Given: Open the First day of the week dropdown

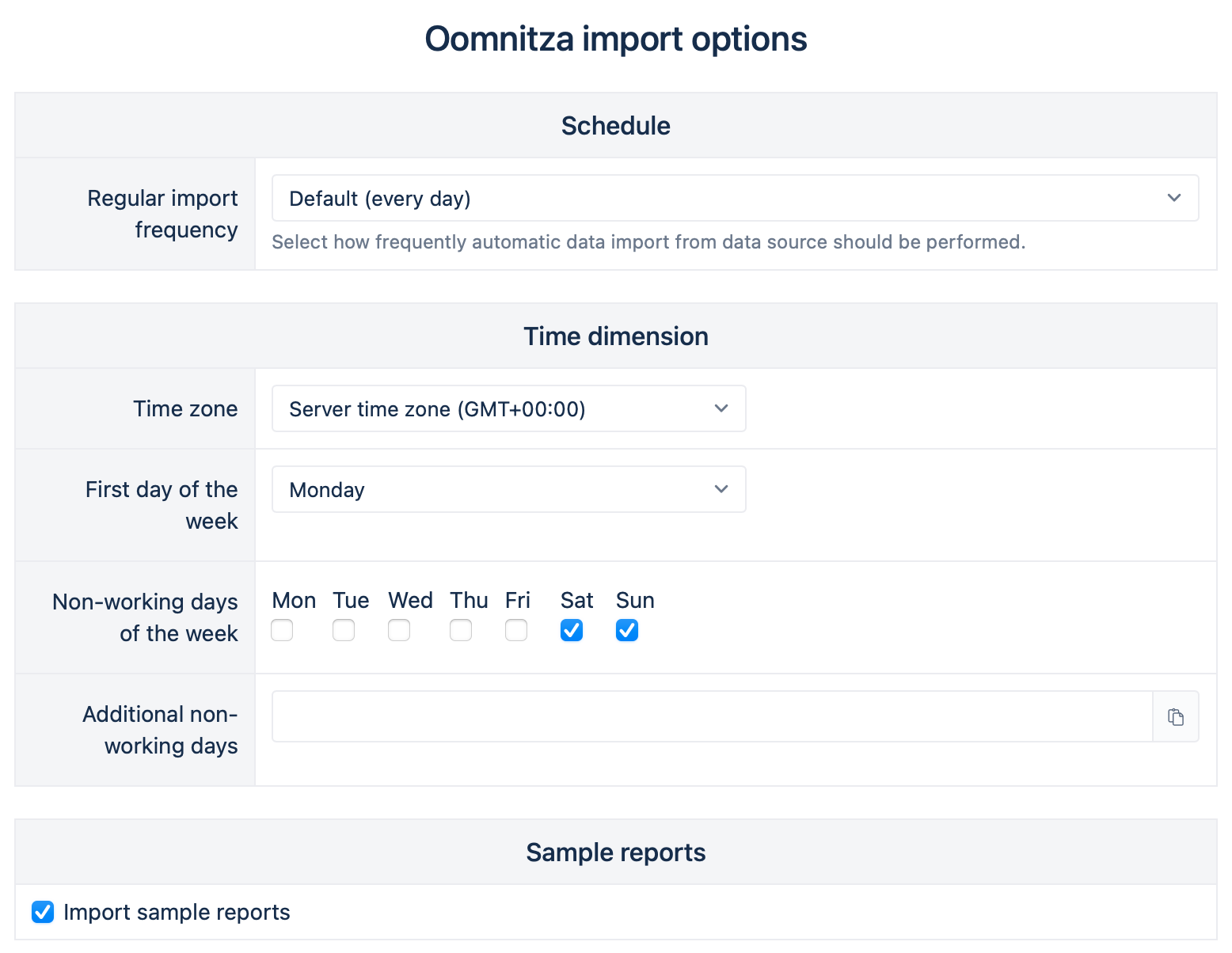Looking at the screenshot, I should [508, 489].
